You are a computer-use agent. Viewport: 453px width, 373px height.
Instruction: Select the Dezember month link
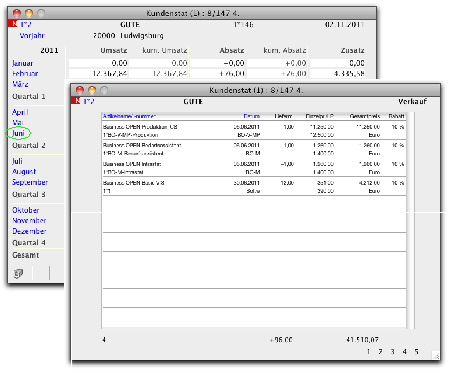(29, 231)
